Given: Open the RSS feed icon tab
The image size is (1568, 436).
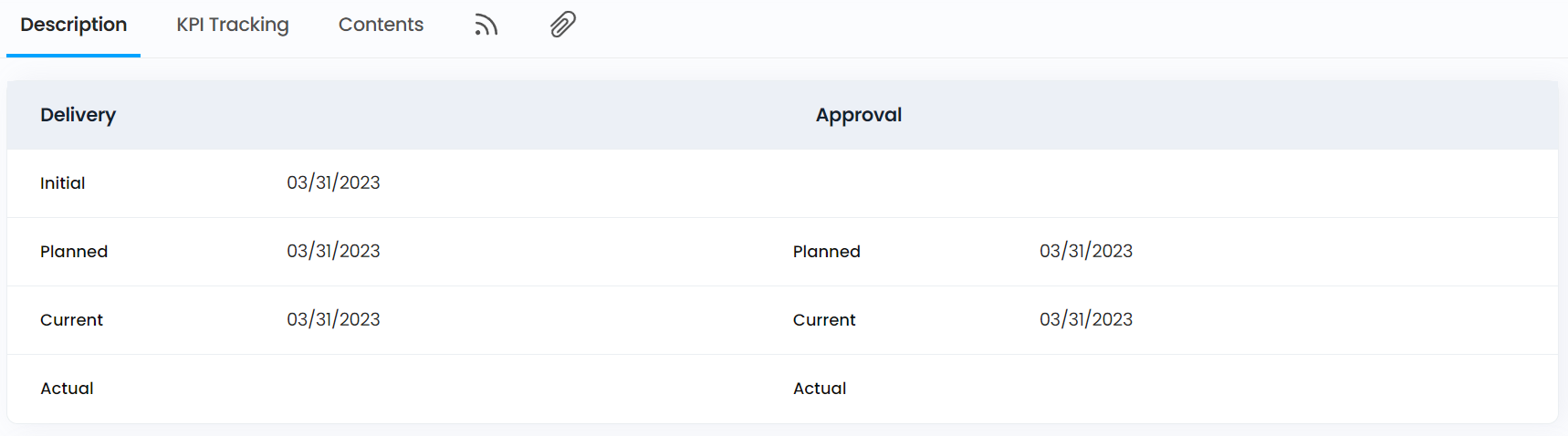Looking at the screenshot, I should [486, 25].
